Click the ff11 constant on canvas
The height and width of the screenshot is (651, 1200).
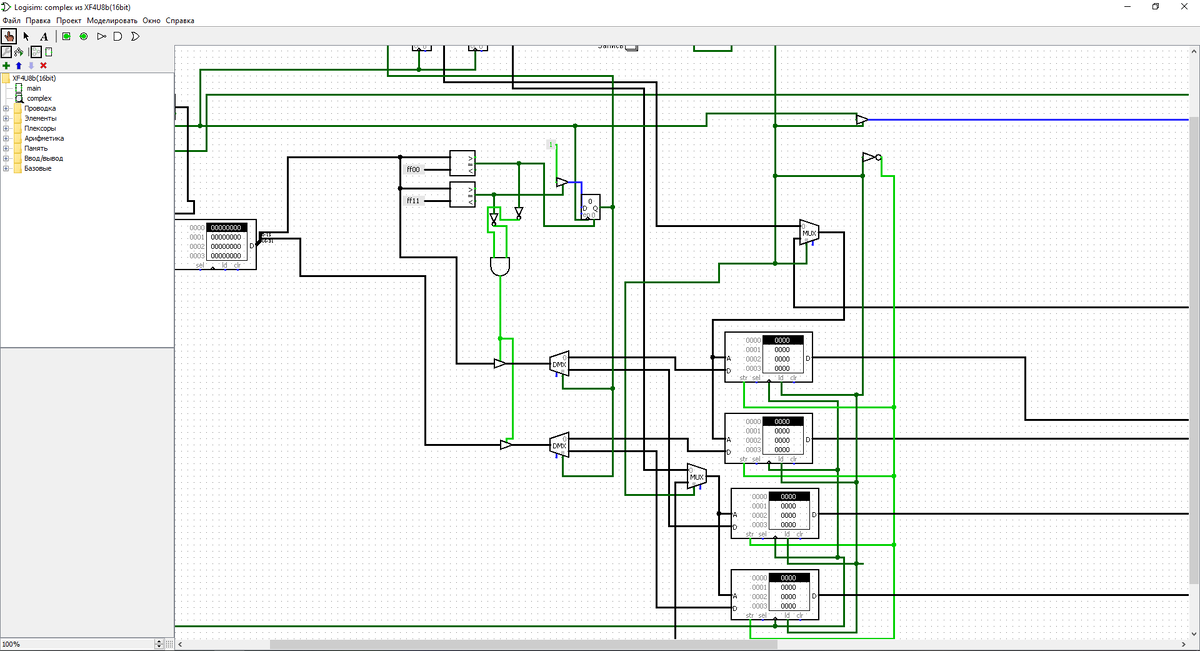click(x=413, y=200)
